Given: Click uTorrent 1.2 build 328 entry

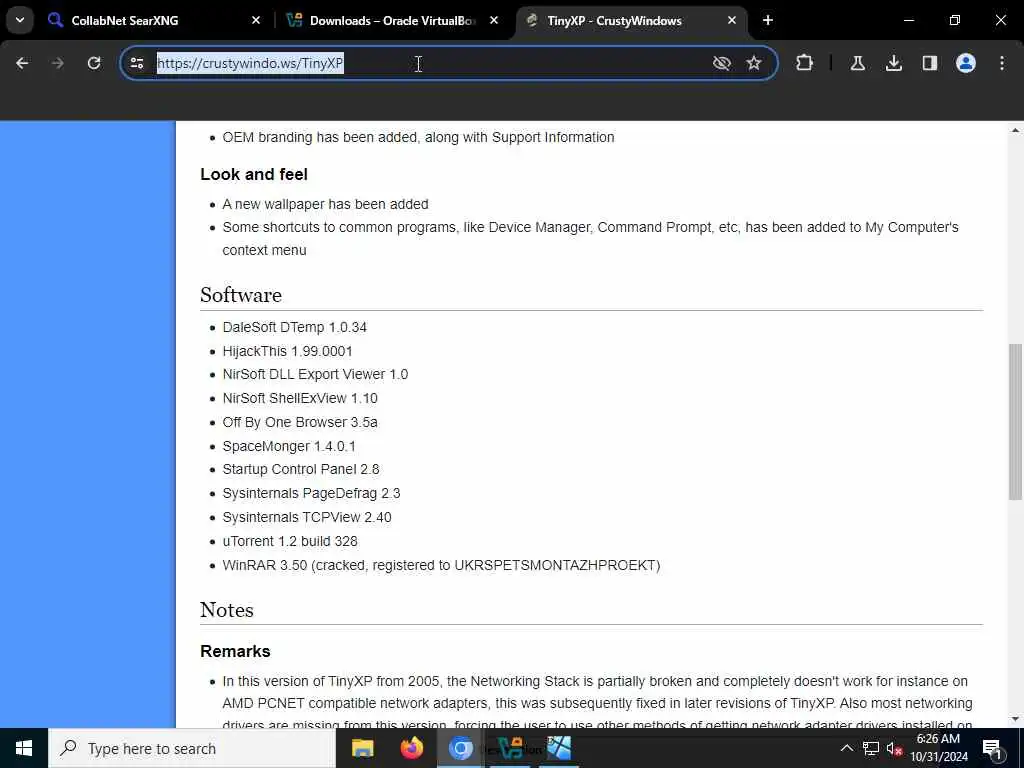Looking at the screenshot, I should [x=290, y=541].
